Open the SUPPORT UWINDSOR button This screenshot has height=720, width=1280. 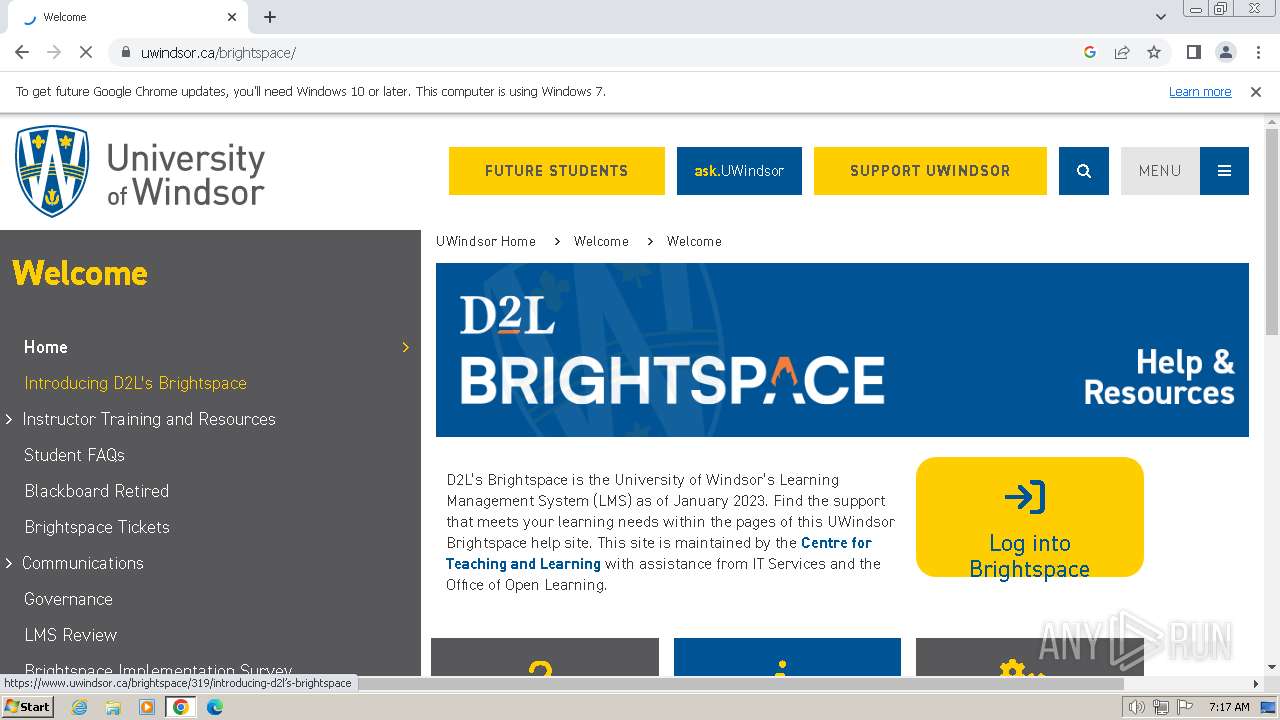[930, 171]
